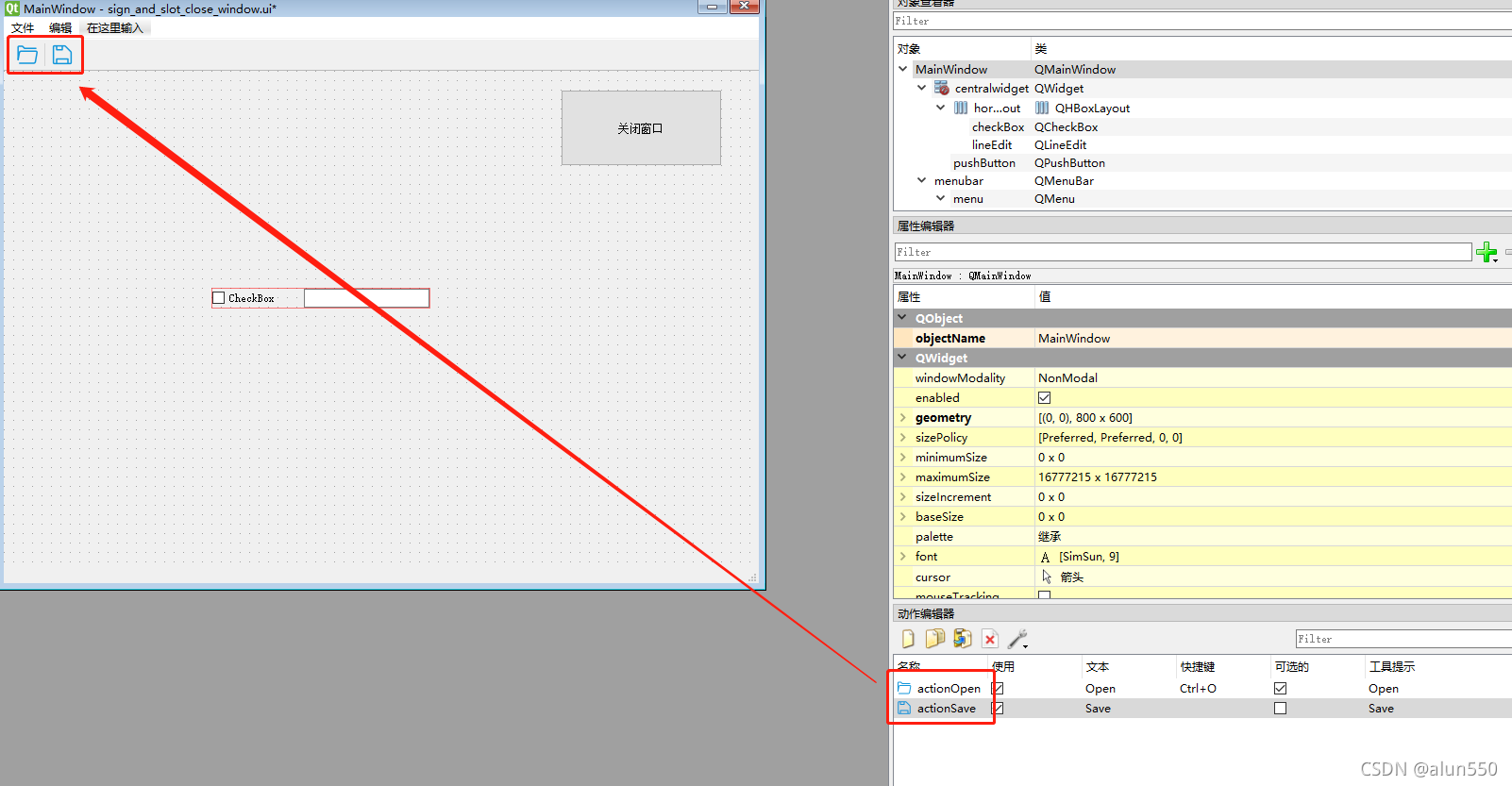The height and width of the screenshot is (786, 1512).
Task: Click the green plus add dynamic property icon
Action: coord(1487,252)
